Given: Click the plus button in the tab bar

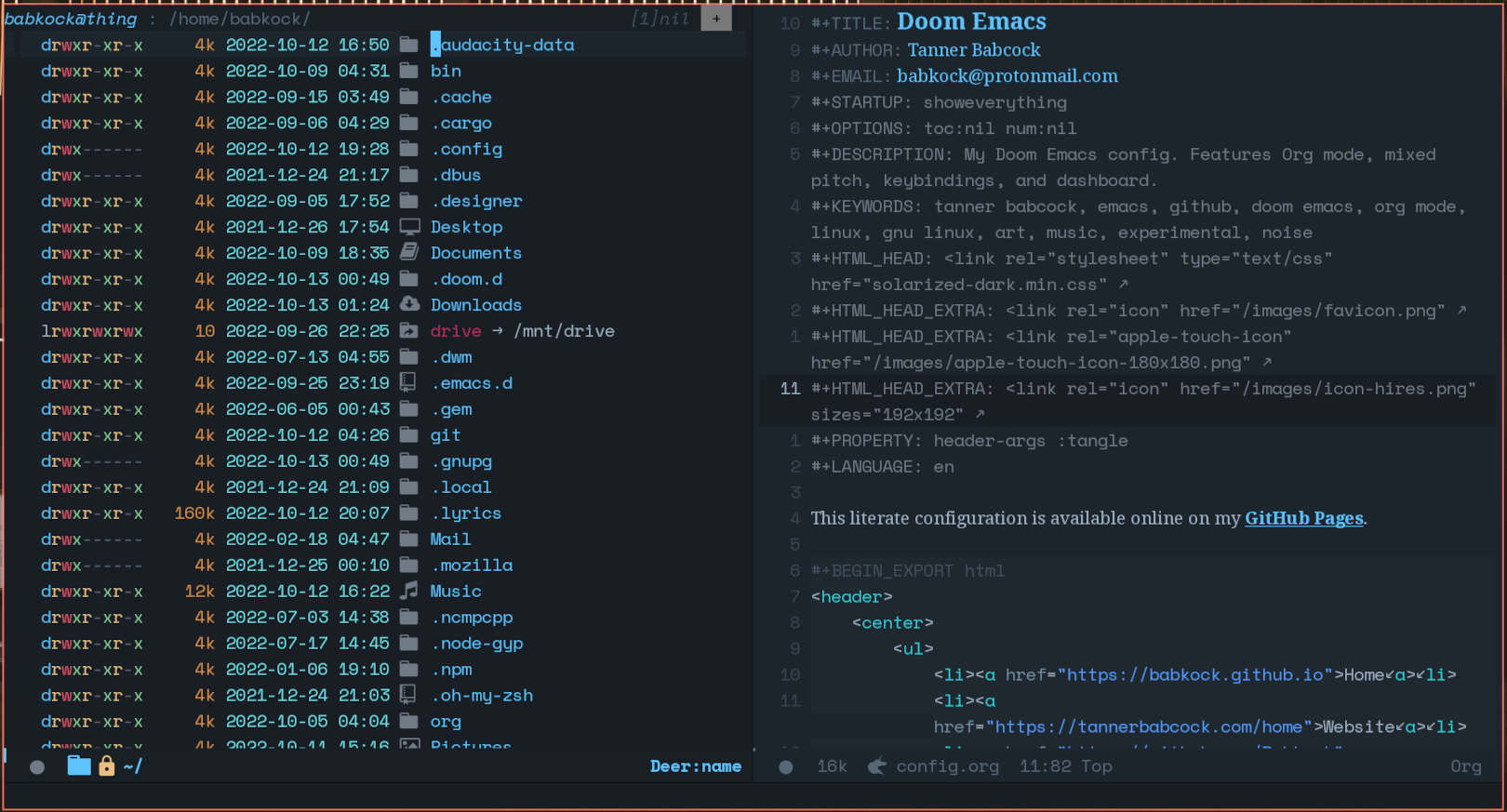Looking at the screenshot, I should pos(715,19).
